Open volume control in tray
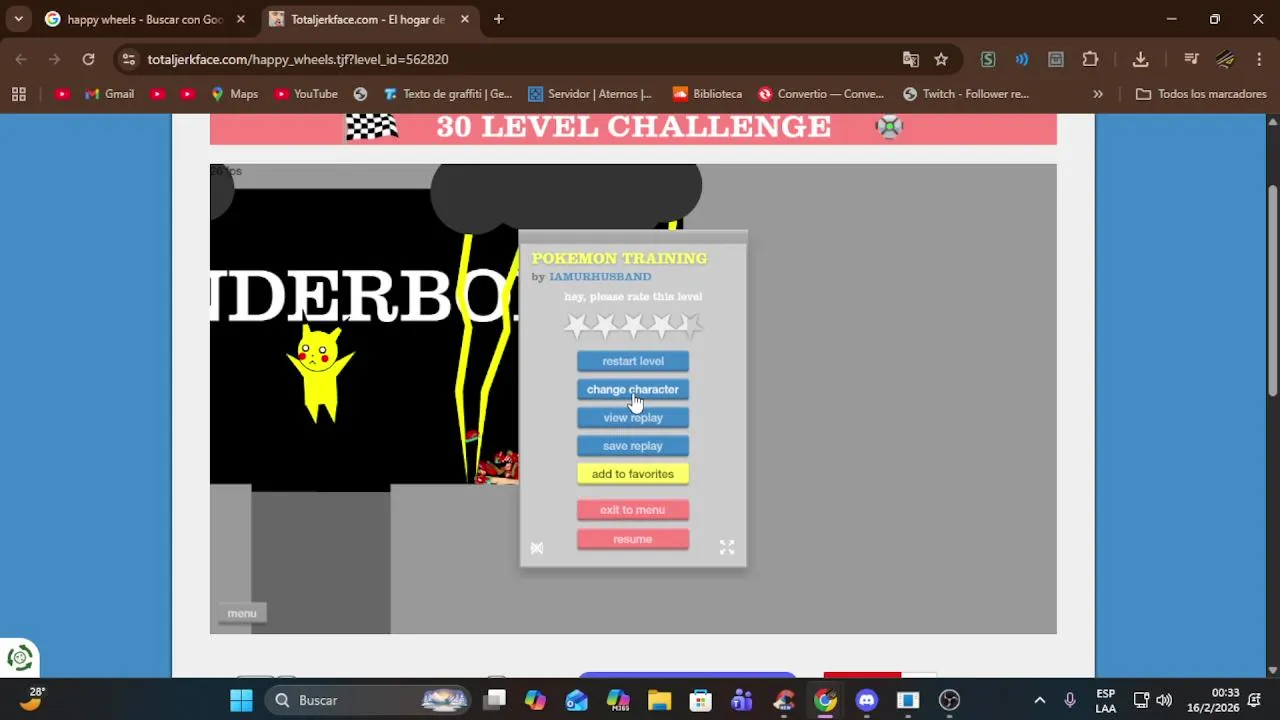Image resolution: width=1280 pixels, height=720 pixels. [x=1164, y=700]
